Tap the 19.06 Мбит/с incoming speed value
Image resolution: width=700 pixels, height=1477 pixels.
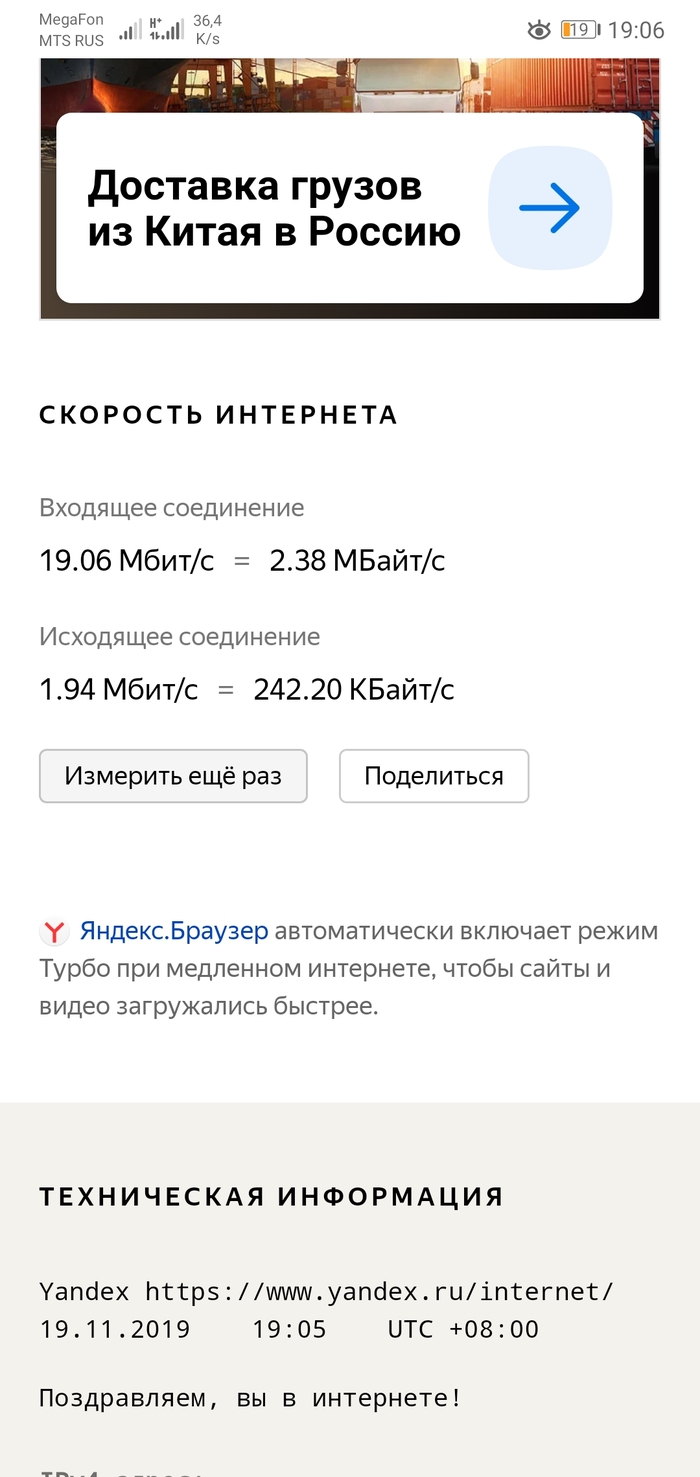pos(126,560)
